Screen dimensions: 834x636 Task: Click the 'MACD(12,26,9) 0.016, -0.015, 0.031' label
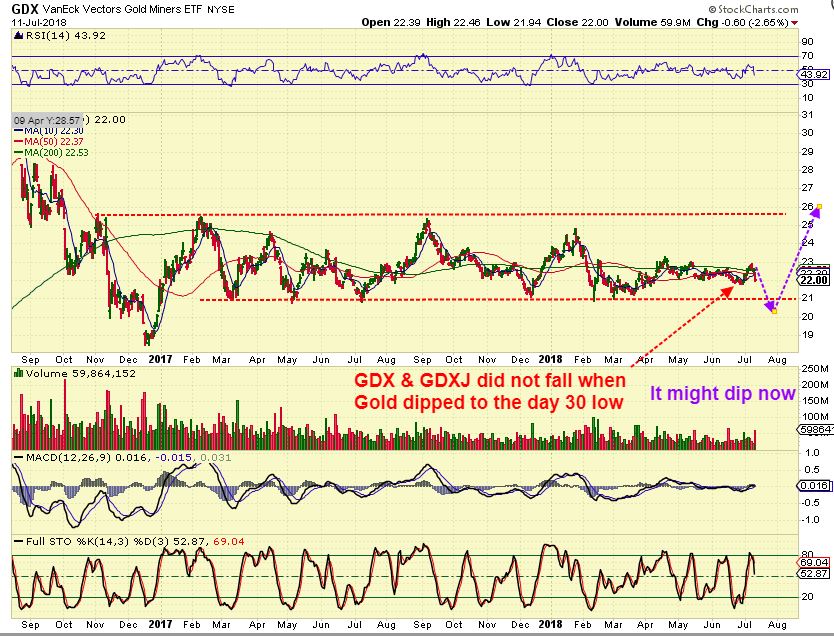tap(128, 458)
